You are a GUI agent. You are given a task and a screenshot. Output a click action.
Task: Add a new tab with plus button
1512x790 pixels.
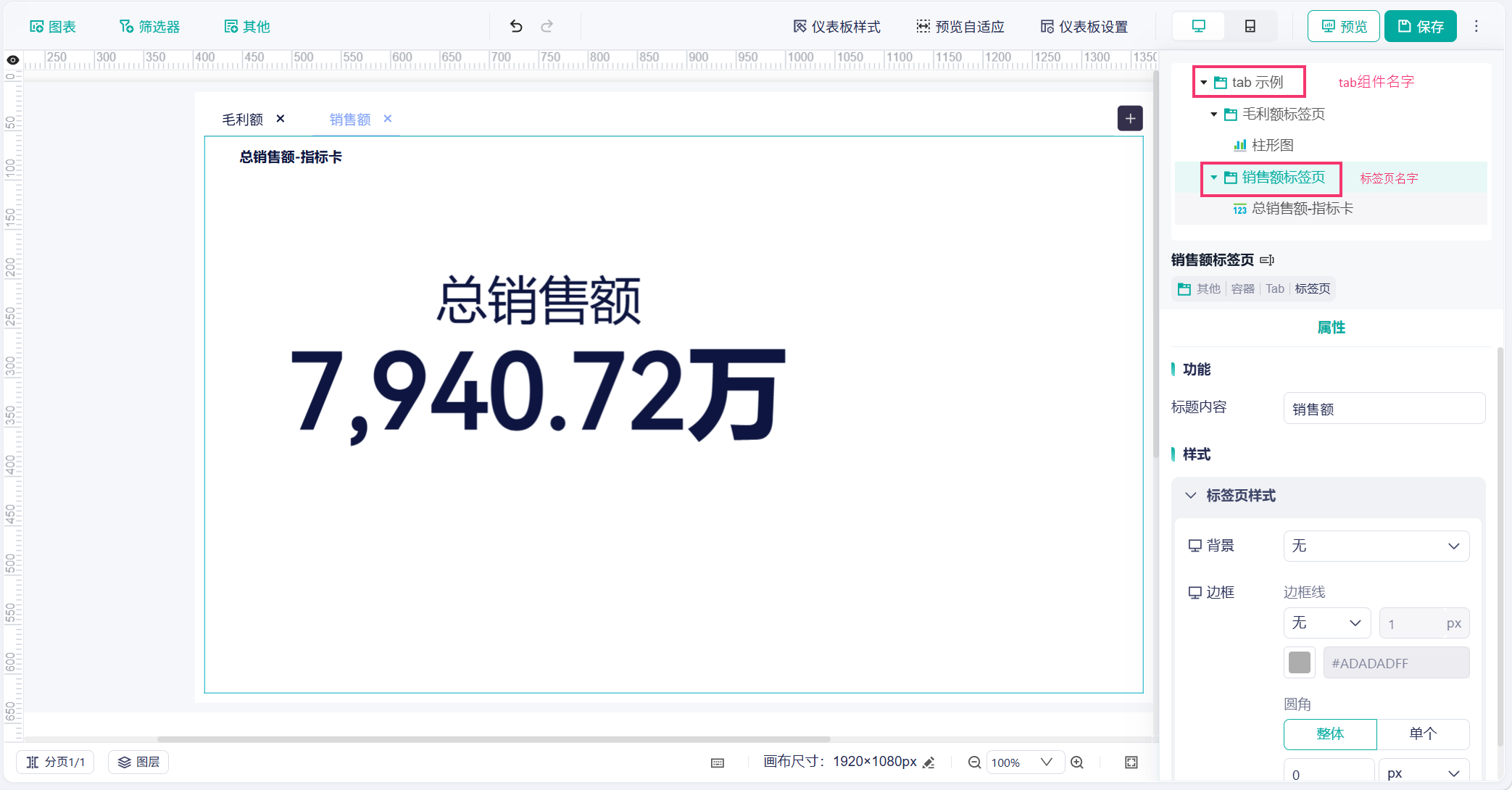pos(1130,118)
